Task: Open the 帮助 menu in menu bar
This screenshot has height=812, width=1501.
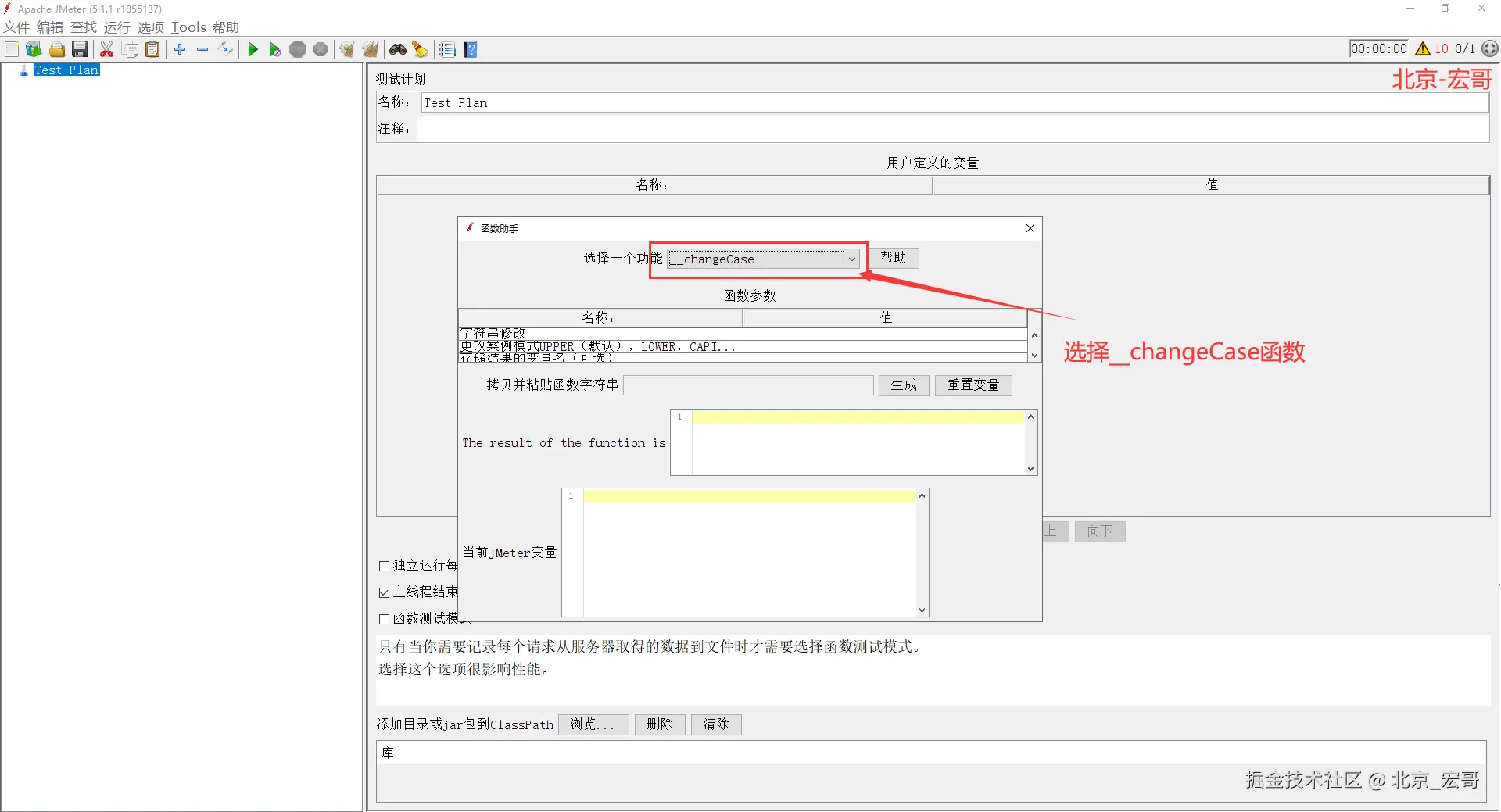Action: point(226,27)
